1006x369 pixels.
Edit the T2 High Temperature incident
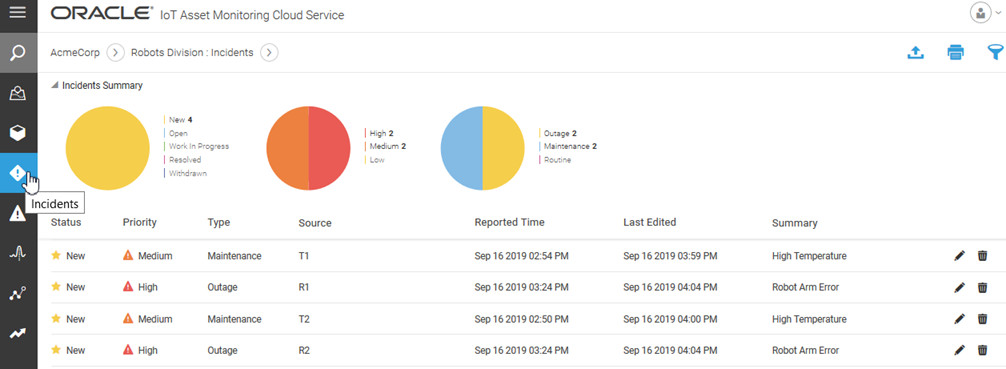pos(959,319)
